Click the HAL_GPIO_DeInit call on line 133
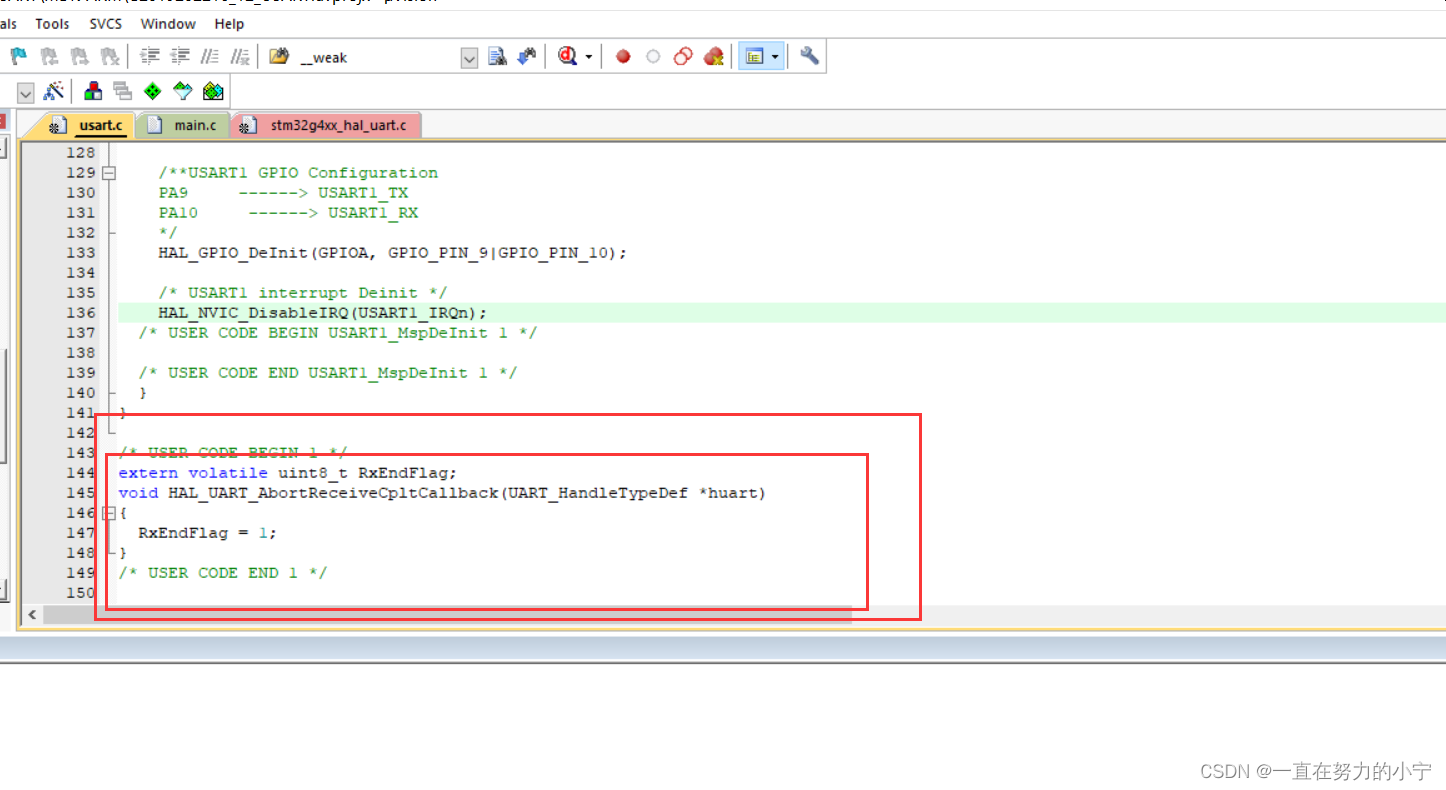Image resolution: width=1446 pixels, height=790 pixels. pyautogui.click(x=392, y=253)
